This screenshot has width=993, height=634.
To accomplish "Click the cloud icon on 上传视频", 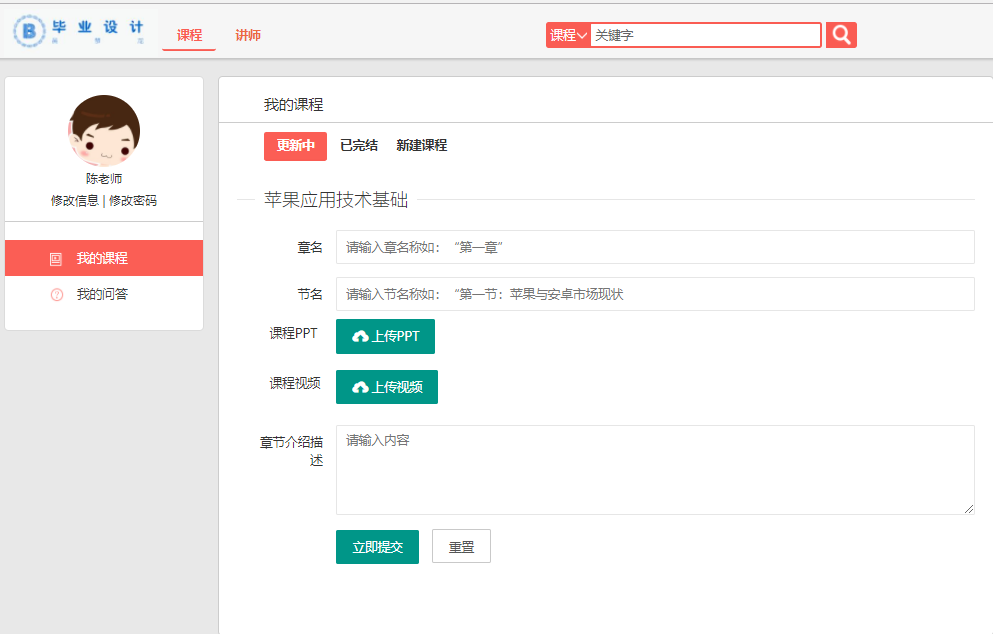I will pos(361,387).
